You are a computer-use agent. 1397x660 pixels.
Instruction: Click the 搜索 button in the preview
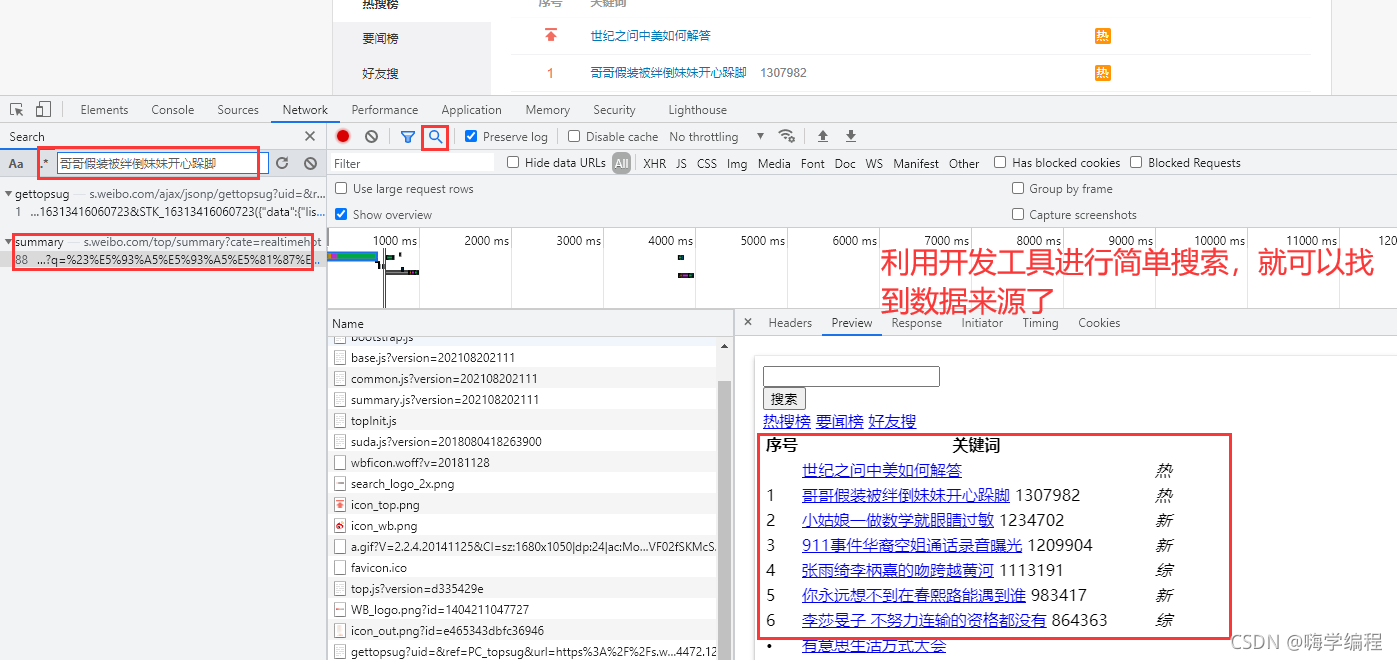tap(784, 398)
